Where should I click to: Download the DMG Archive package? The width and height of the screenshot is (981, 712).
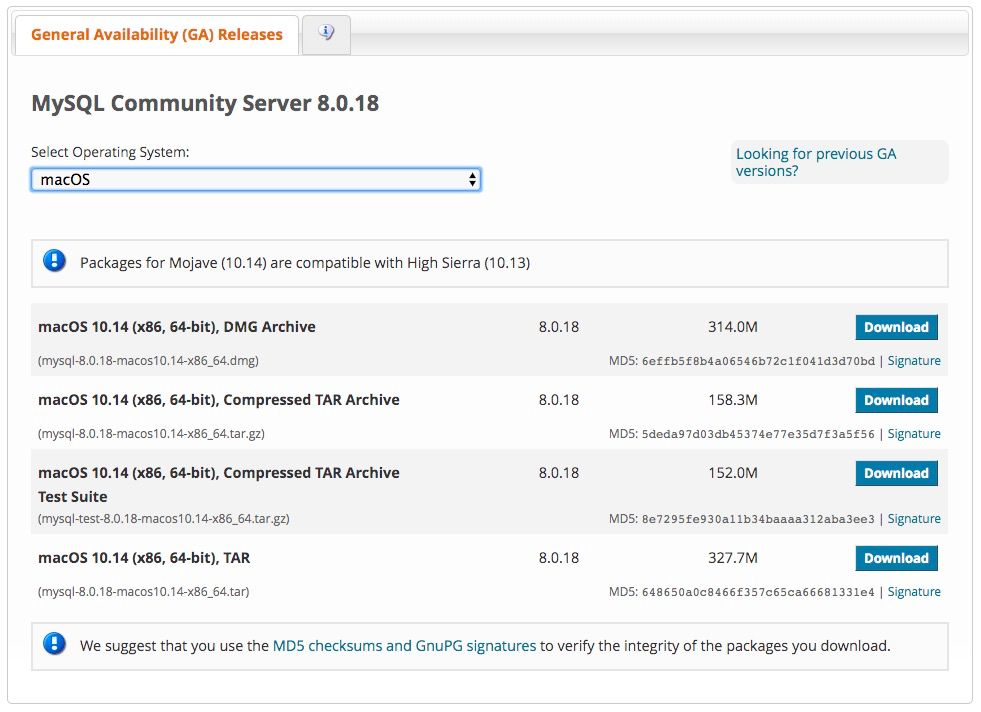click(896, 327)
